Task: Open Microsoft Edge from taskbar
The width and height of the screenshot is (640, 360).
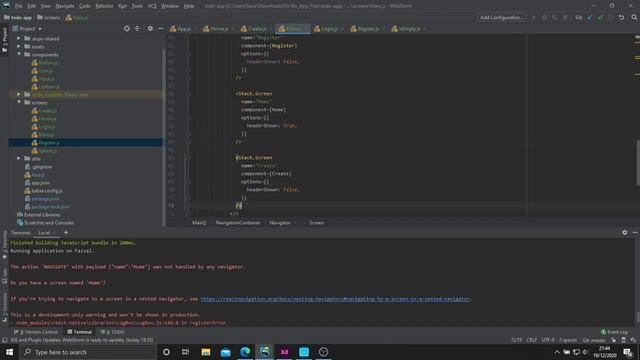Action: [245, 352]
